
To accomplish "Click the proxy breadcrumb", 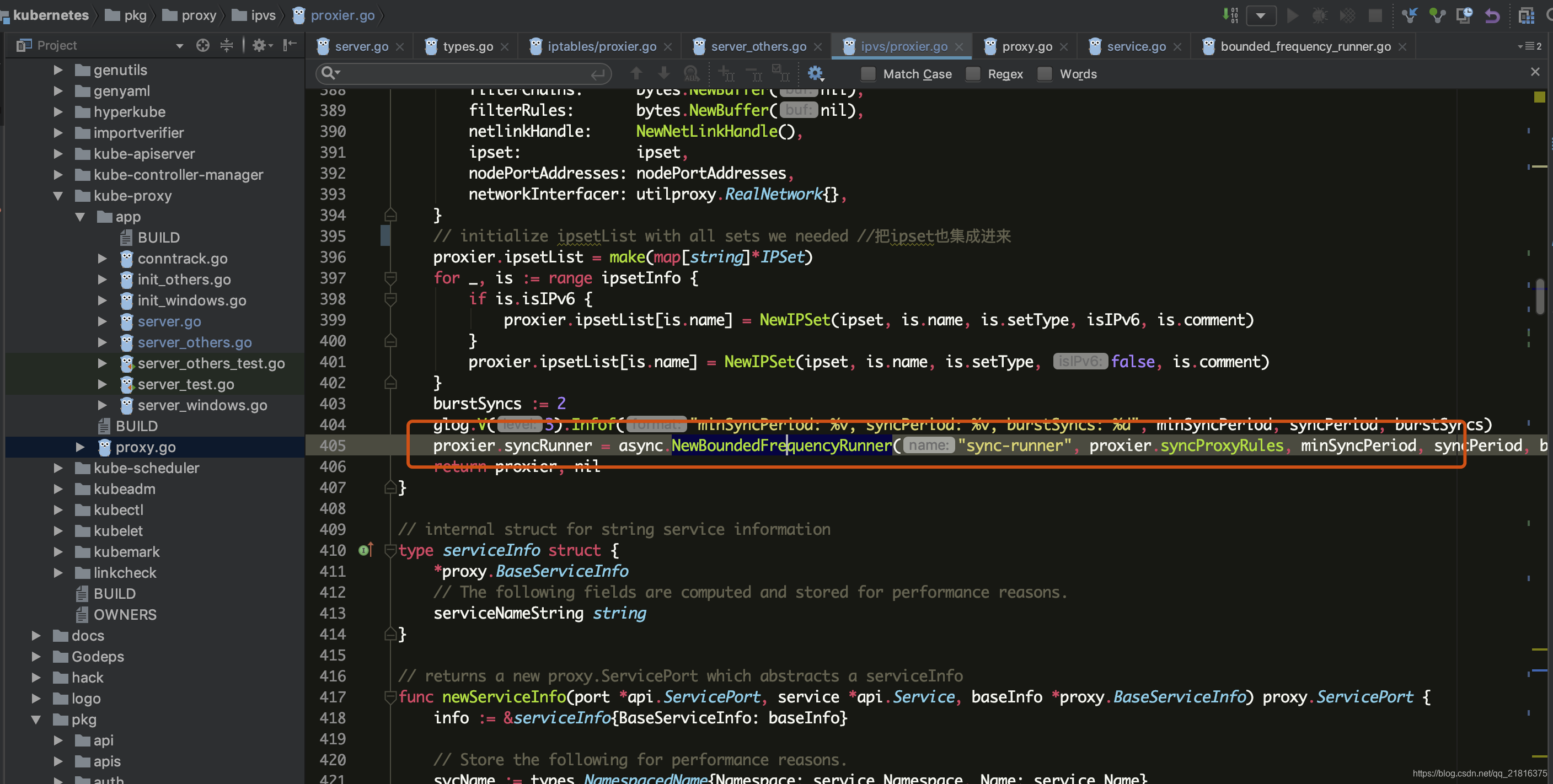I will click(x=199, y=15).
